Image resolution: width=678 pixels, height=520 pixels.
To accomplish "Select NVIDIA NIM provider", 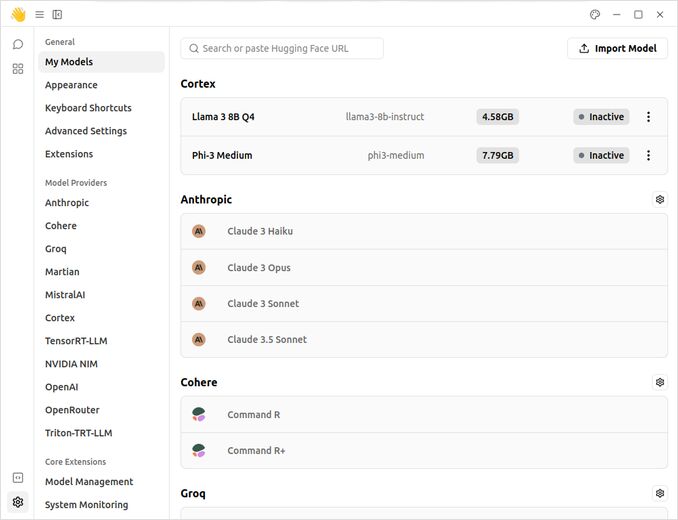I will coord(71,364).
